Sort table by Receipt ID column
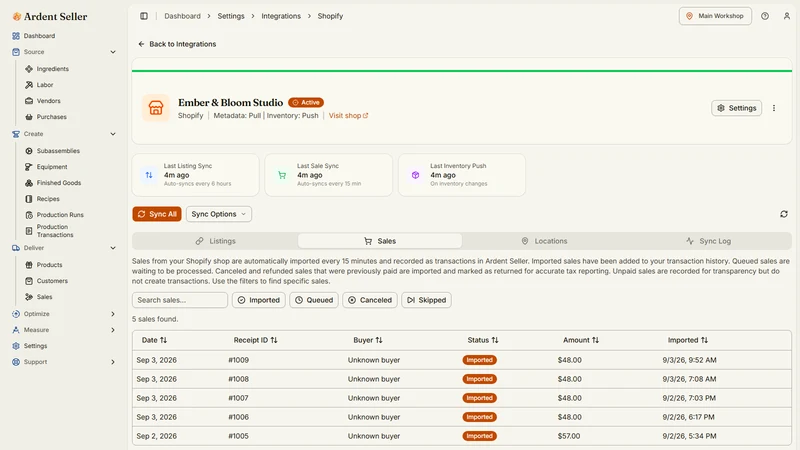Viewport: 800px width, 450px height. [x=255, y=340]
